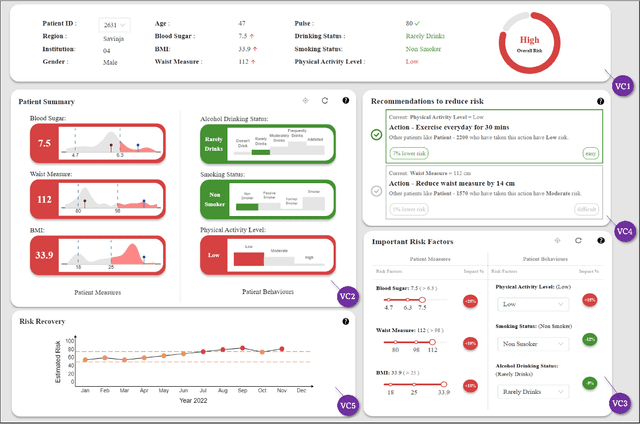Viewport: 640px width, 424px height.
Task: Click the Patient Summary help icon
Action: point(345,101)
